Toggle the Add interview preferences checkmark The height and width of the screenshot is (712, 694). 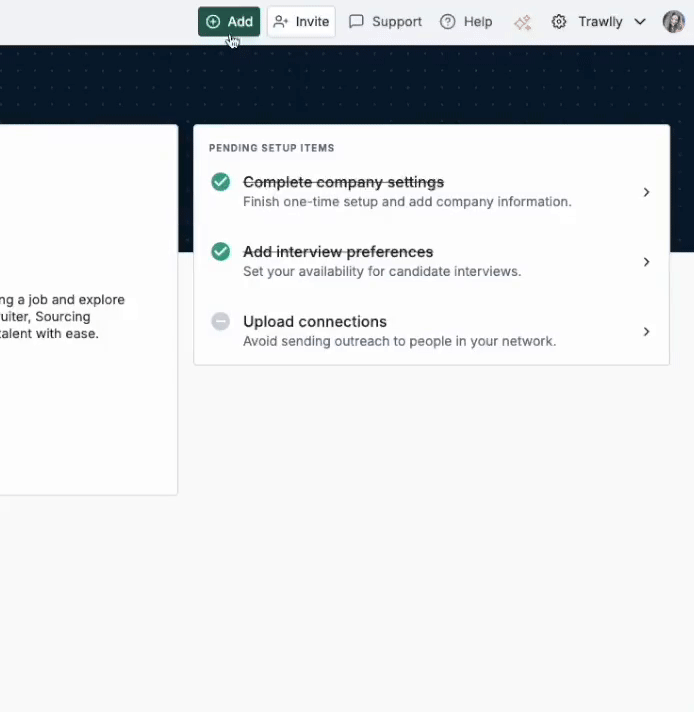pos(221,252)
